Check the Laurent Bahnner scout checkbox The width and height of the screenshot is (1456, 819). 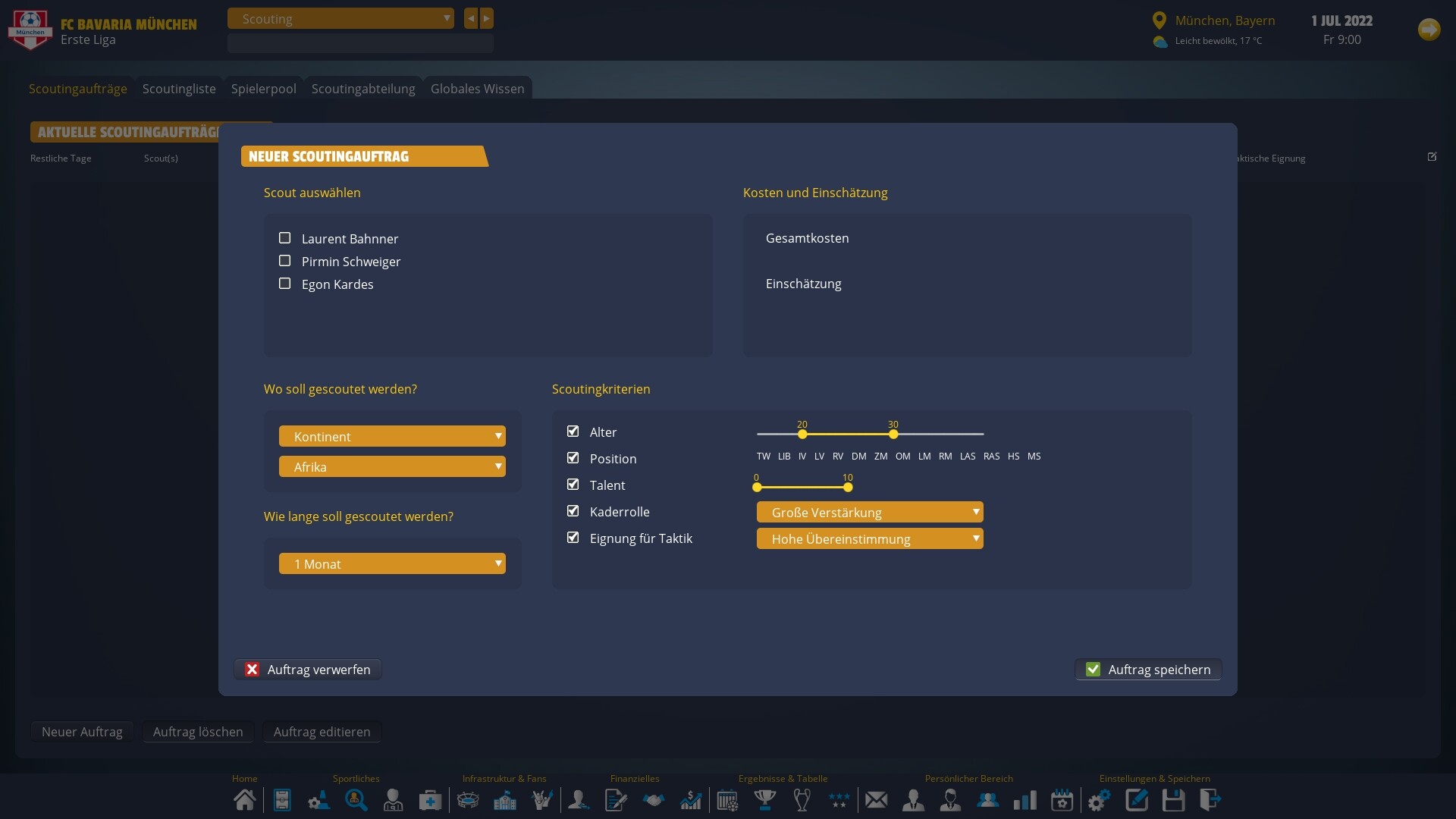click(285, 237)
